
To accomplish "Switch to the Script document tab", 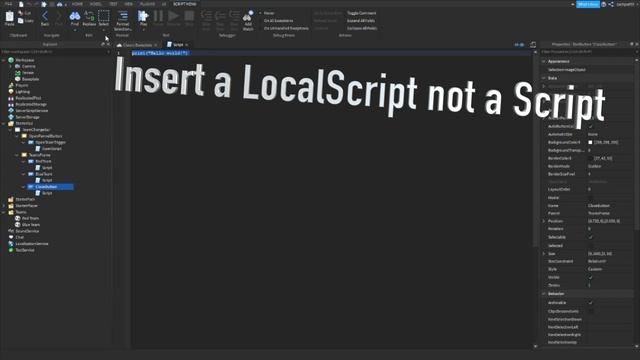I will click(178, 44).
